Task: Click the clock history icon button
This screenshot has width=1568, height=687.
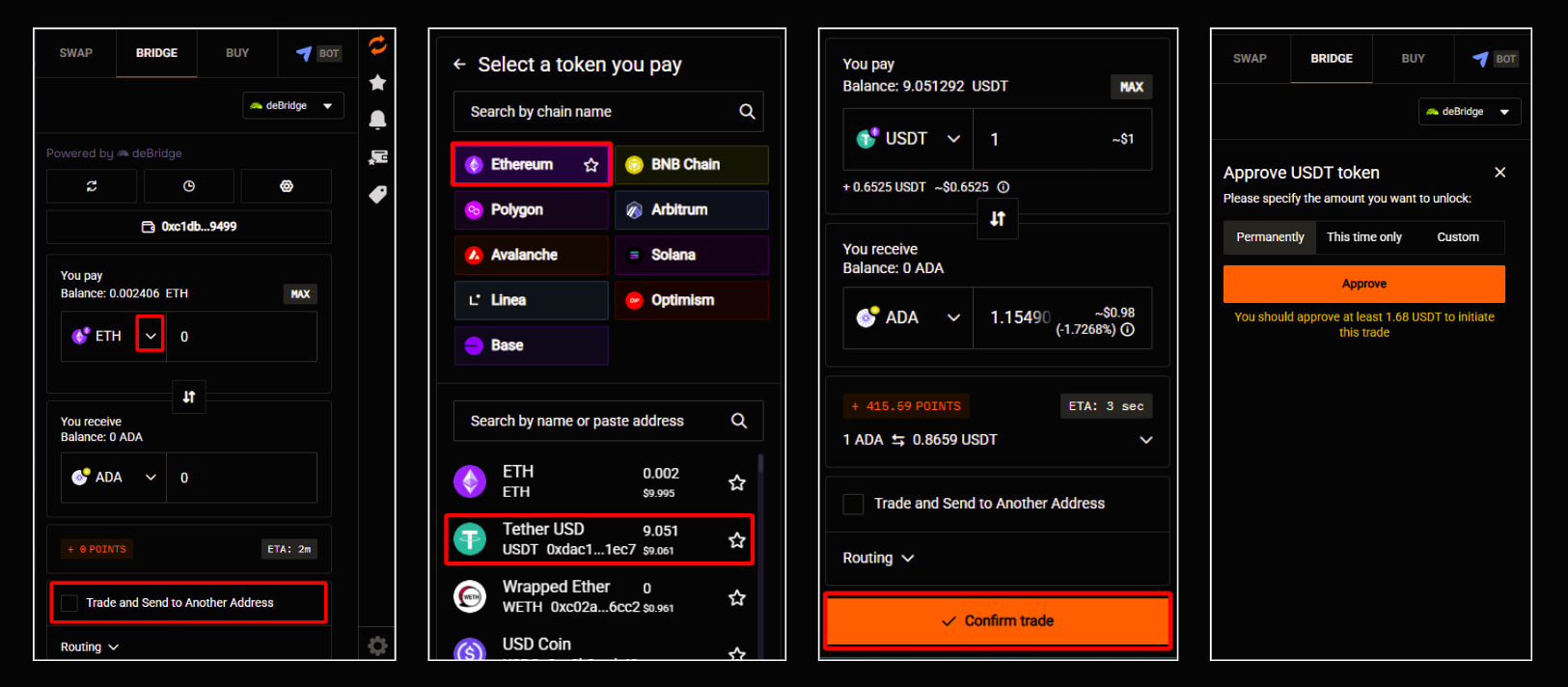Action: 189,186
